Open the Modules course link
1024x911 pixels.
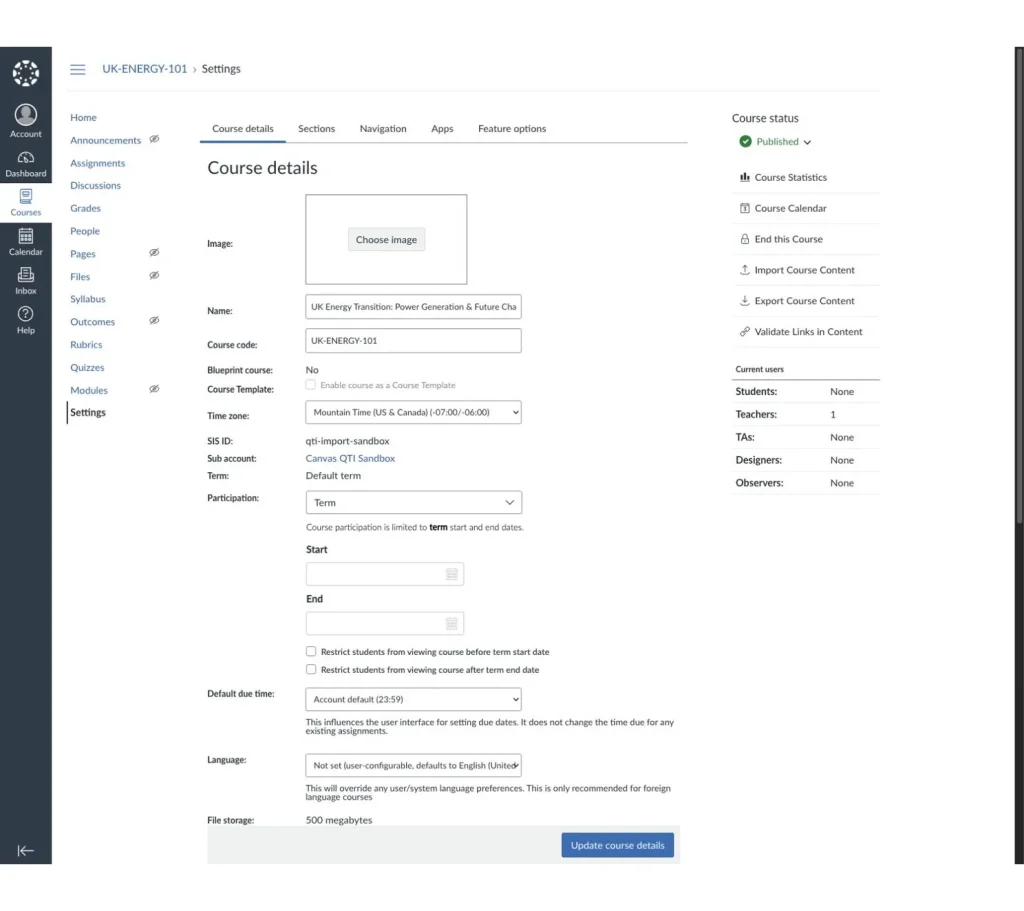click(x=89, y=391)
